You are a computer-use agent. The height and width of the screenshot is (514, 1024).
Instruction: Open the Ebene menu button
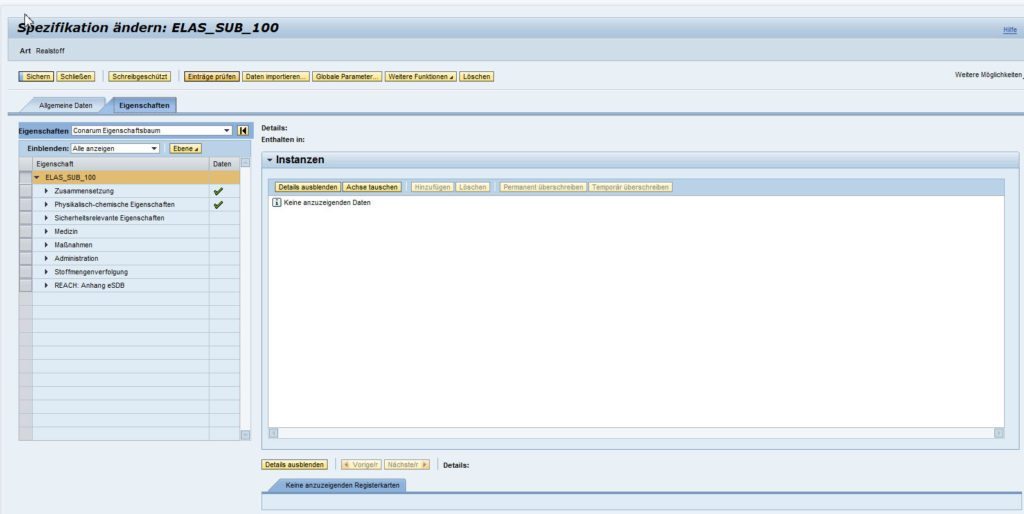[x=185, y=149]
